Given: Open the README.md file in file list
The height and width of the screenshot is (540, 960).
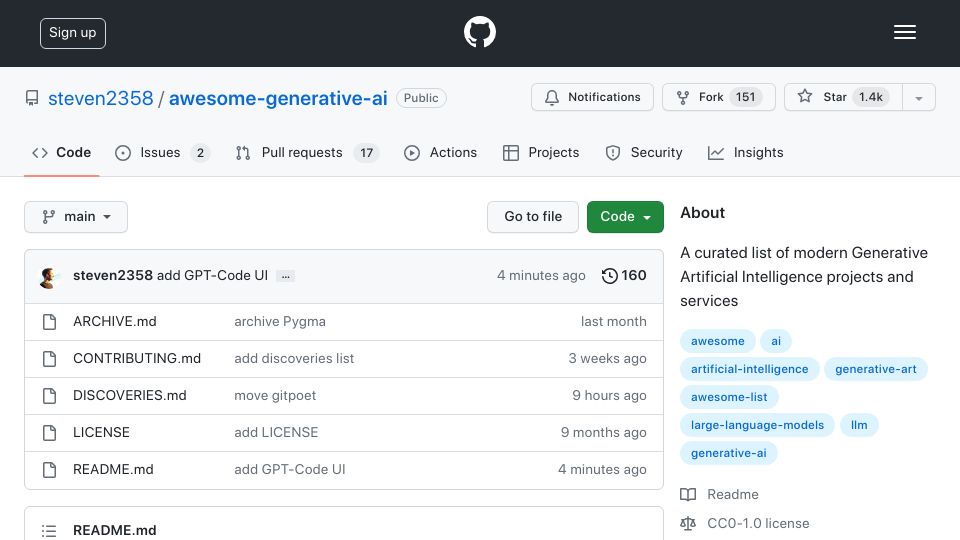Looking at the screenshot, I should point(113,470).
